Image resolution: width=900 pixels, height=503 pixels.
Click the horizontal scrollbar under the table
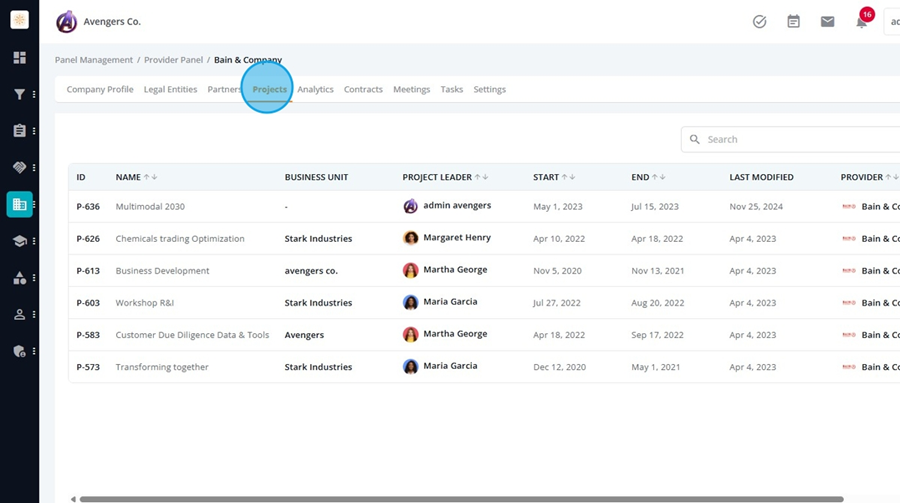tap(461, 499)
